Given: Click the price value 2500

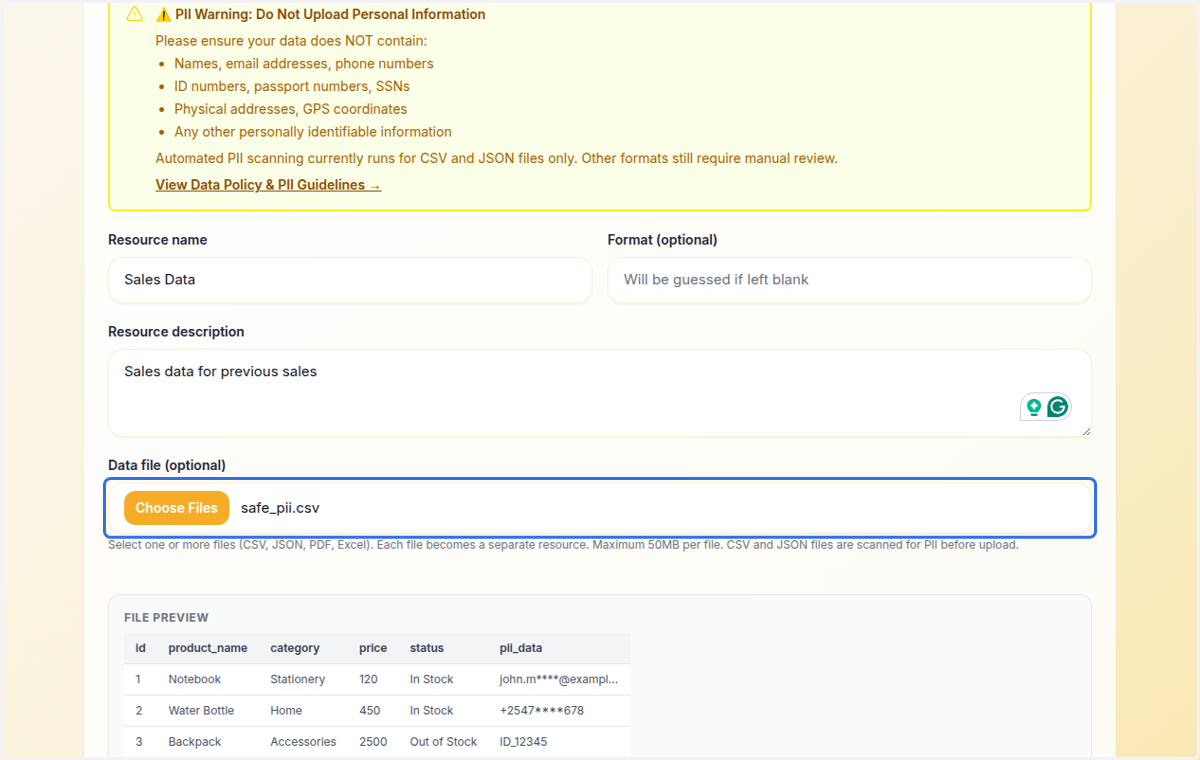Looking at the screenshot, I should click(373, 742).
